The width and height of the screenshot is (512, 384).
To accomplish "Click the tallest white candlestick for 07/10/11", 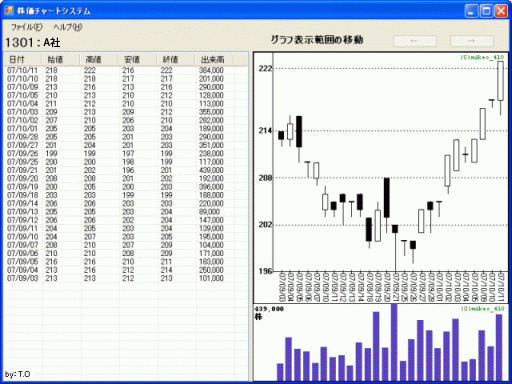I will pyautogui.click(x=500, y=81).
